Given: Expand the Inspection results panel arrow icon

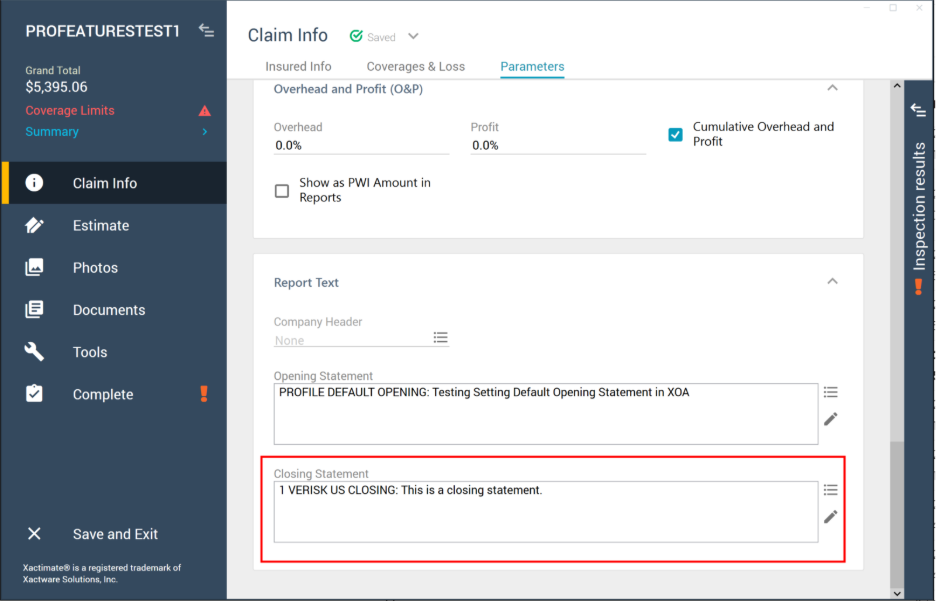Looking at the screenshot, I should pyautogui.click(x=918, y=110).
